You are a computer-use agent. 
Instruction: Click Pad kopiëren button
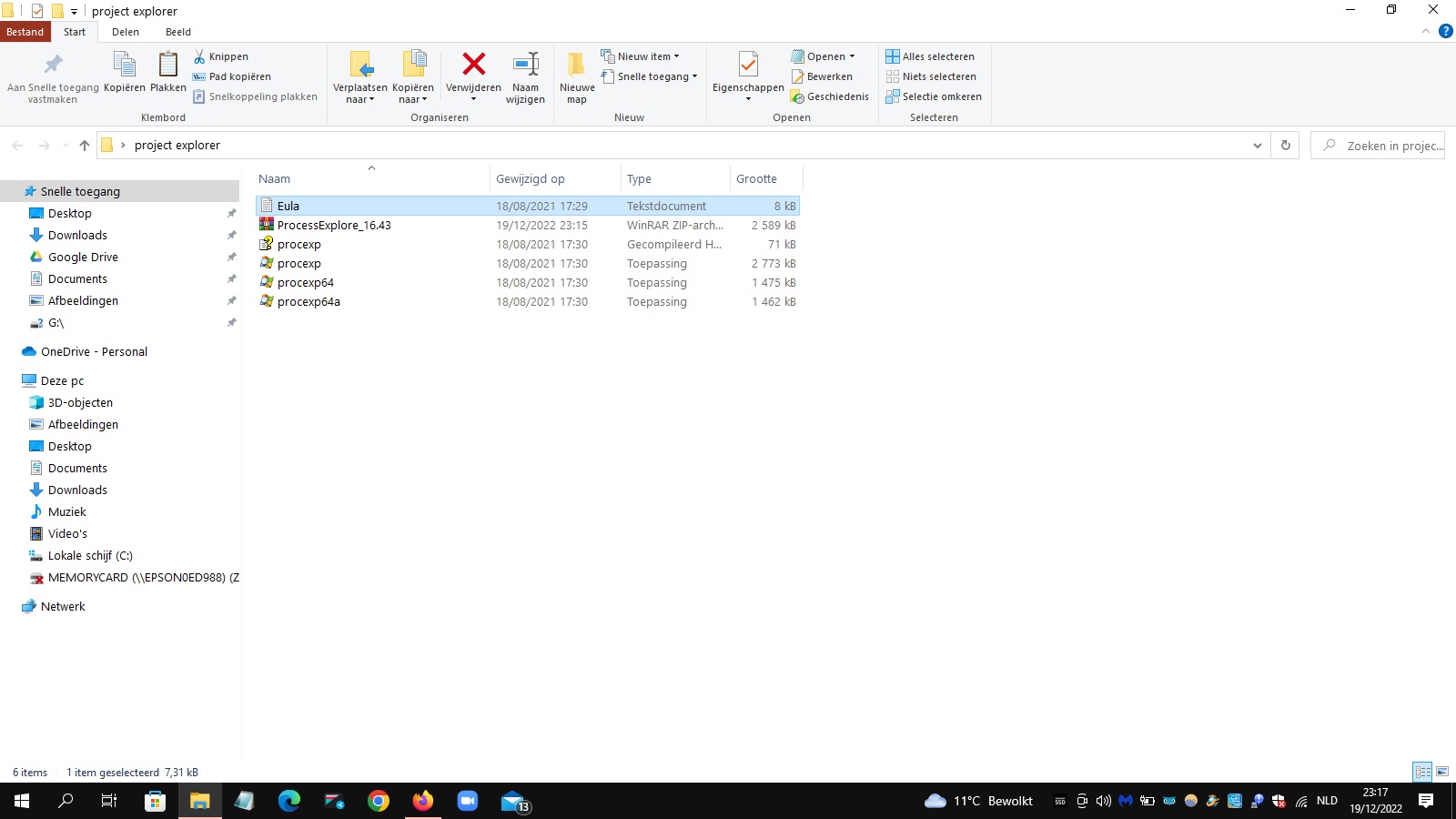coord(231,76)
